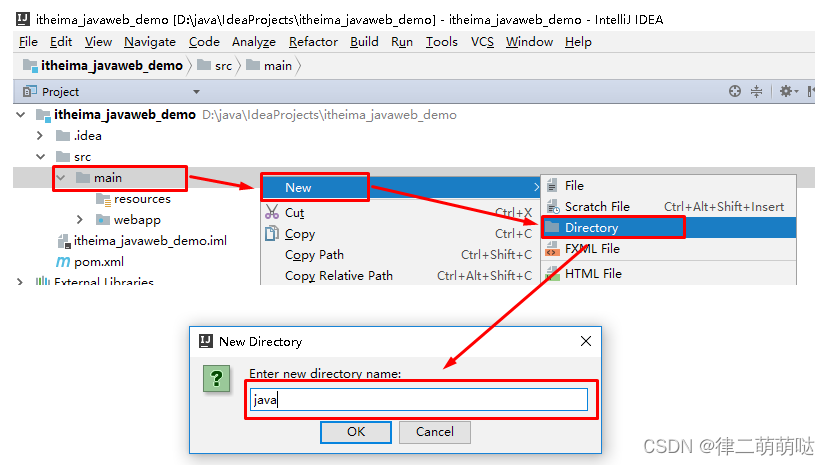Click the itheima_javaweb_demo.iml file icon

pos(64,241)
